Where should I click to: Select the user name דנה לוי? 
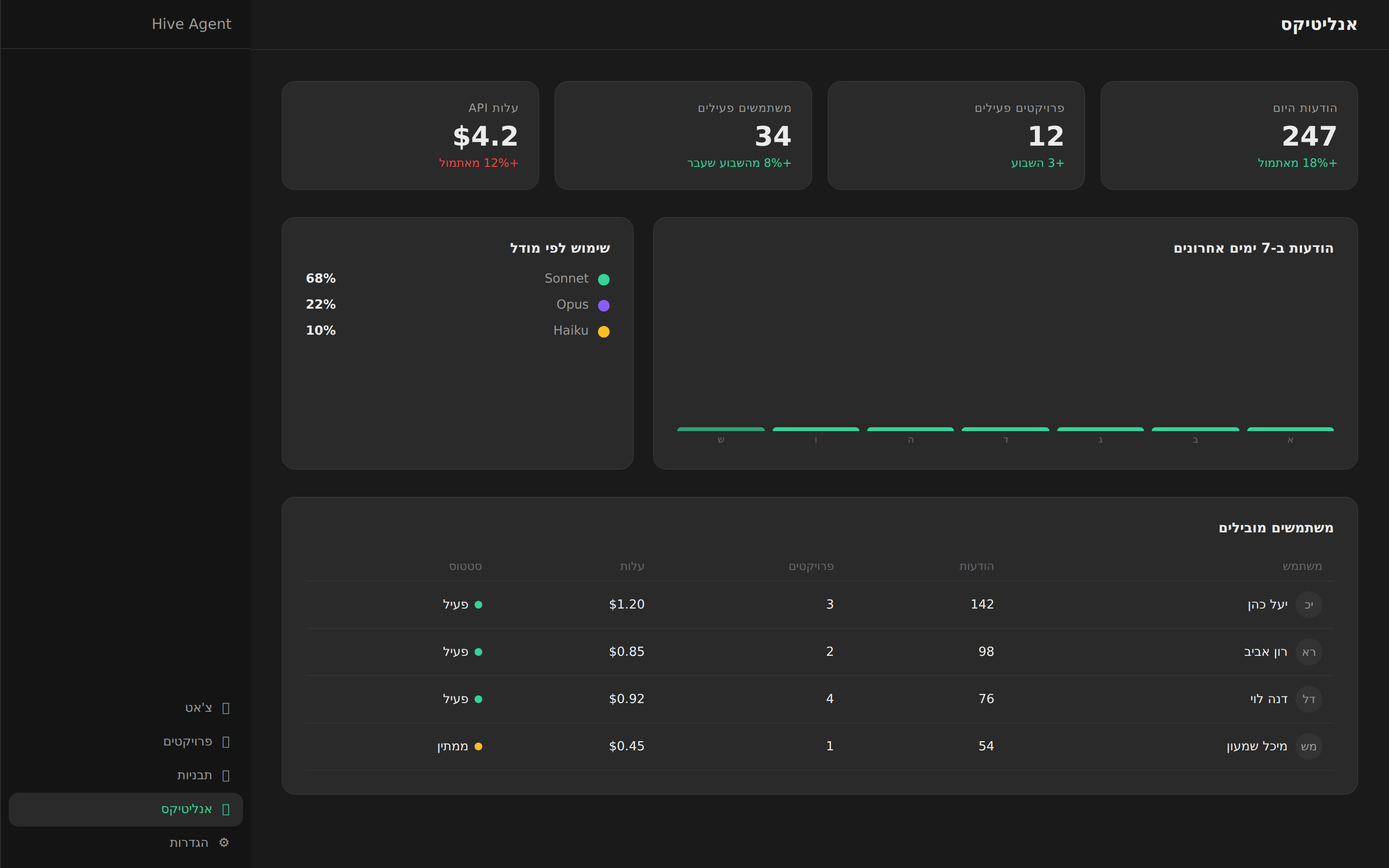1269,699
